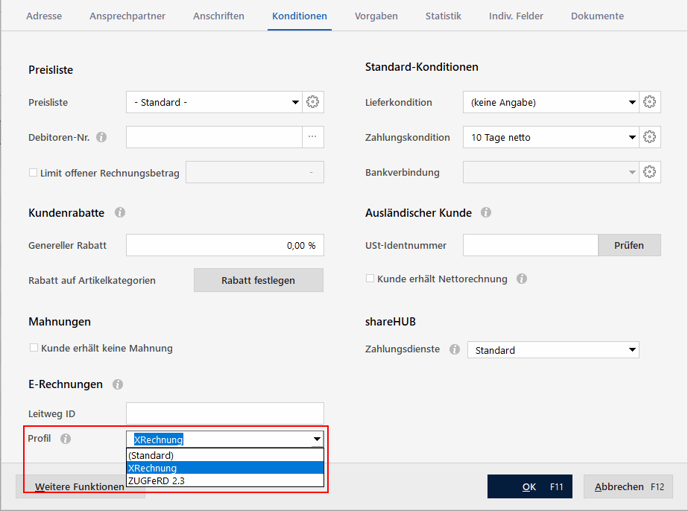This screenshot has height=511, width=688.
Task: Show info icon next to Debitoren-Nr.
Action: coord(101,137)
